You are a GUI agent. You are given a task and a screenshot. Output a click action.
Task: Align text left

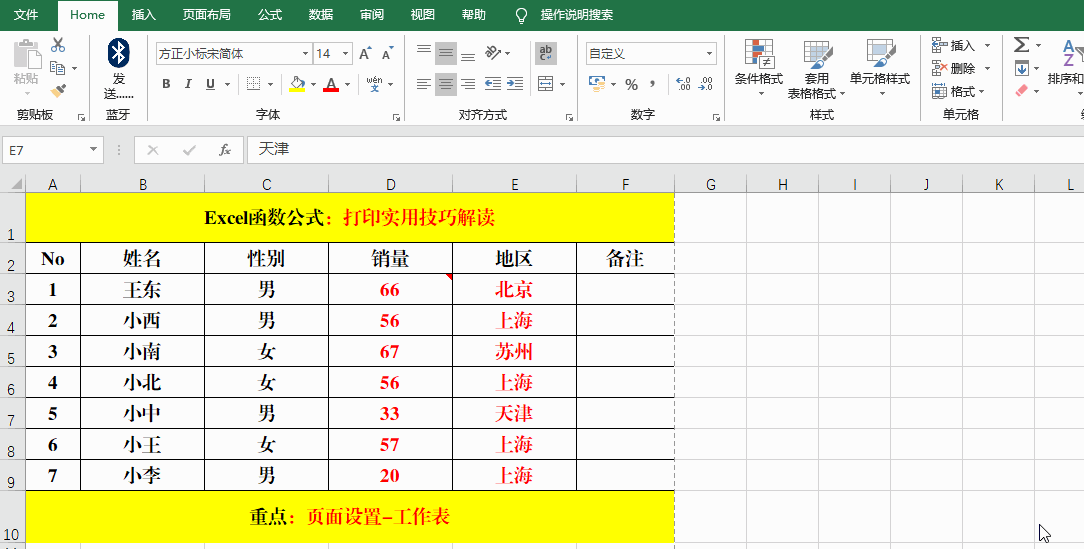click(424, 84)
